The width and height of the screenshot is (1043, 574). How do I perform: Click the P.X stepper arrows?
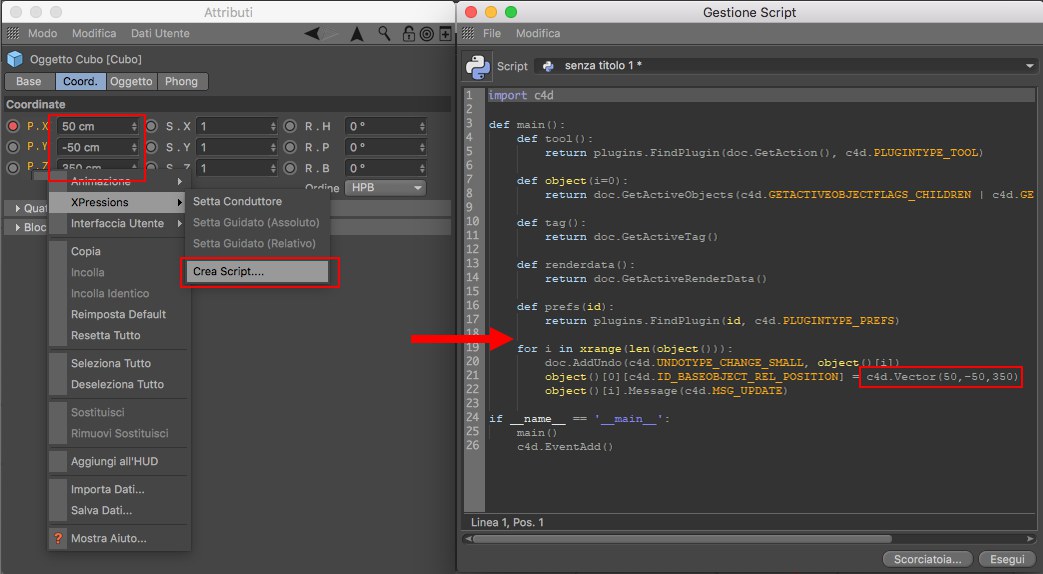point(134,126)
